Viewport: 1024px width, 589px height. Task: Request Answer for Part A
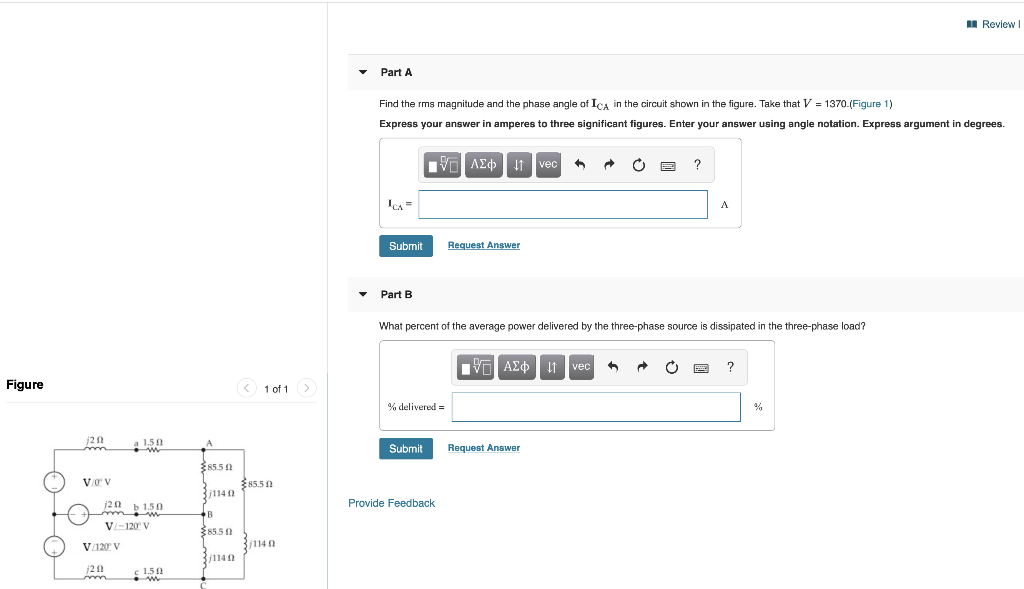[x=484, y=246]
